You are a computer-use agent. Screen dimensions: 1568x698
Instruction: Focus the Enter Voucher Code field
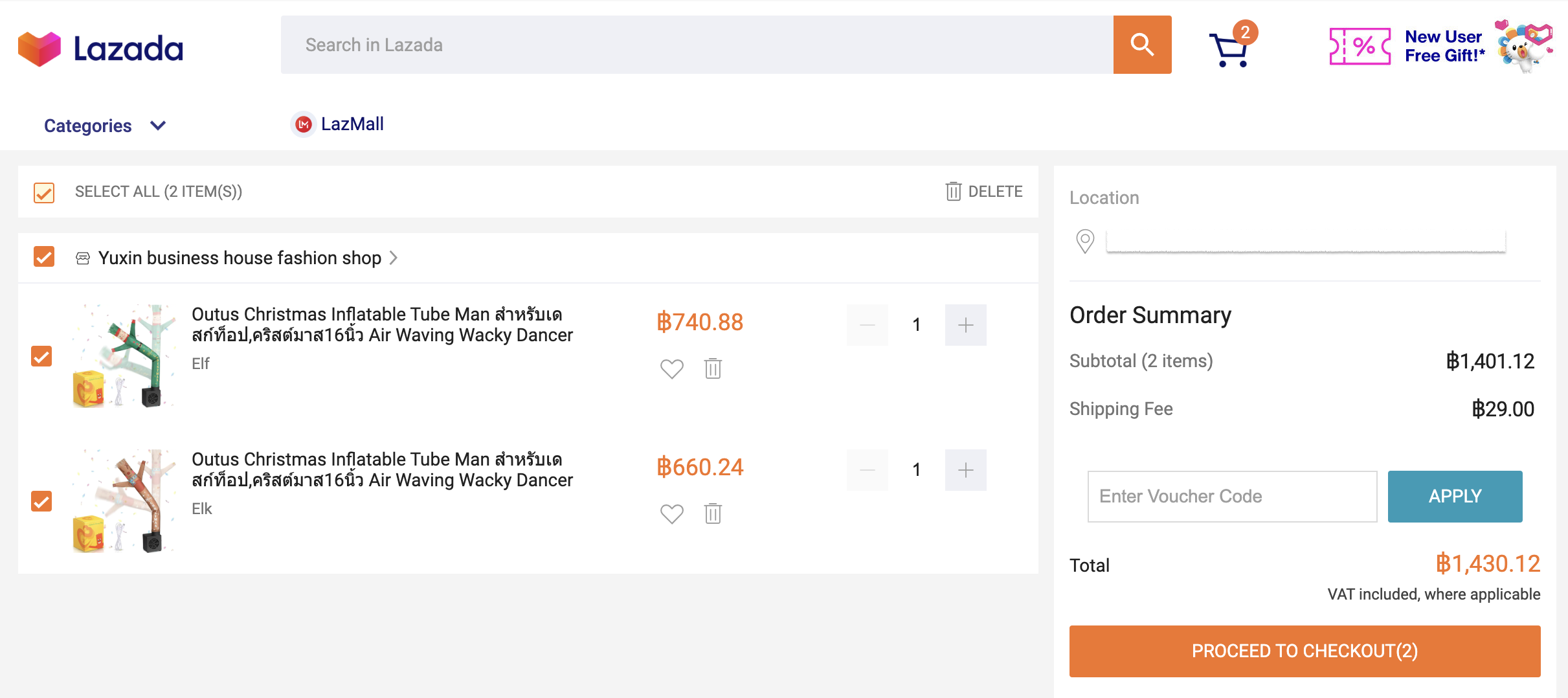[1232, 496]
